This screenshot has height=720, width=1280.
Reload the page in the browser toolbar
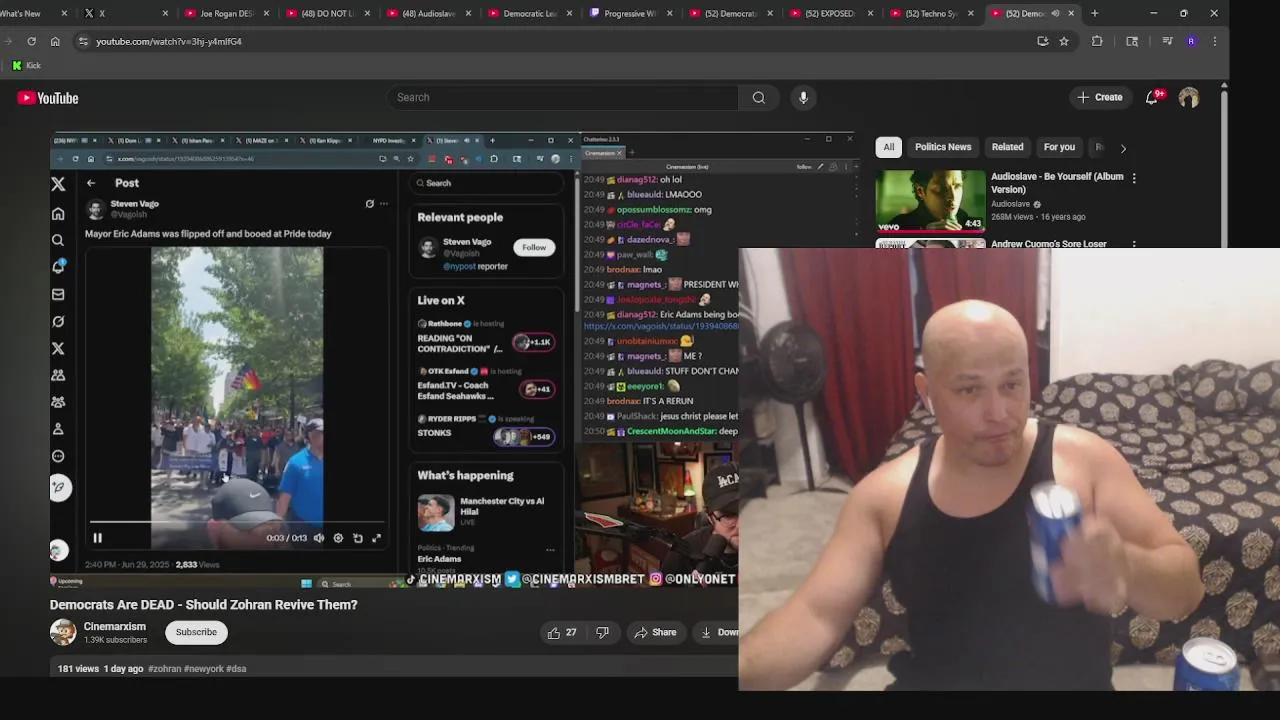click(x=31, y=41)
